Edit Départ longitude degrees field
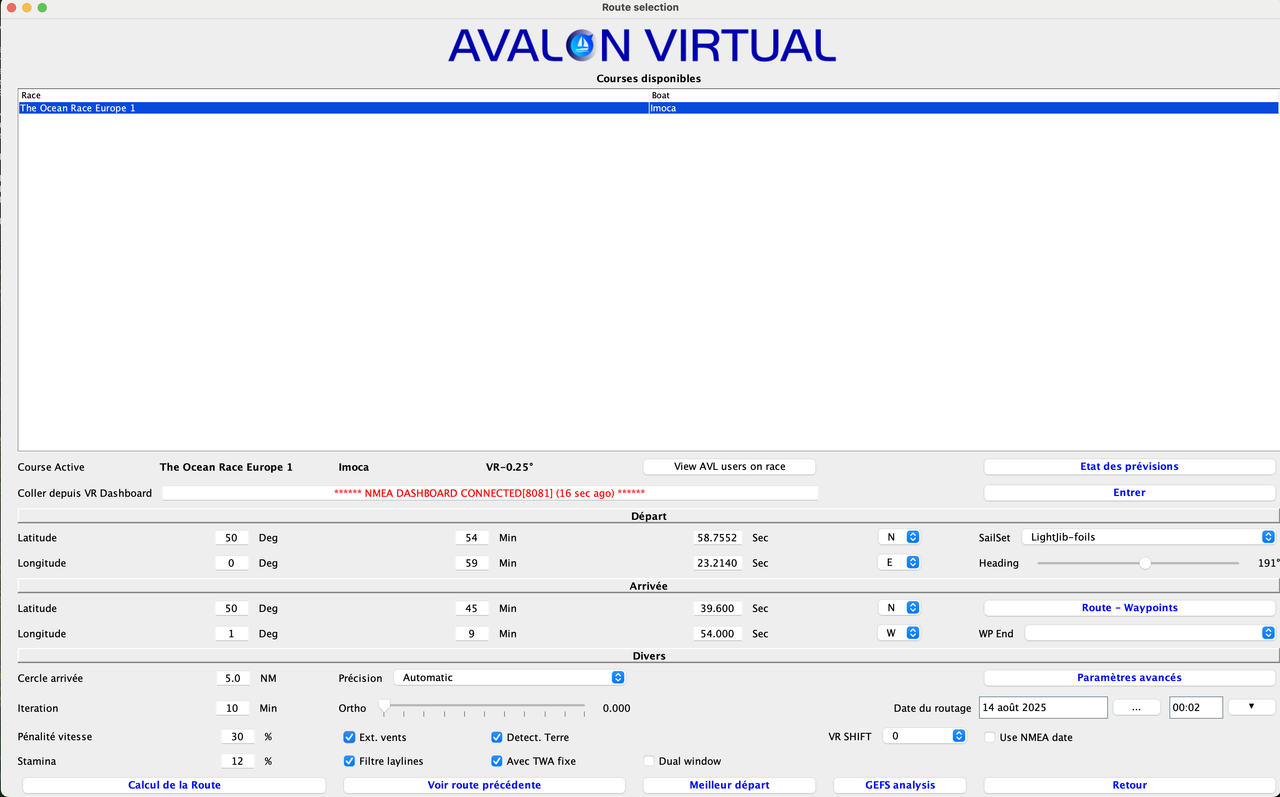 tap(231, 564)
